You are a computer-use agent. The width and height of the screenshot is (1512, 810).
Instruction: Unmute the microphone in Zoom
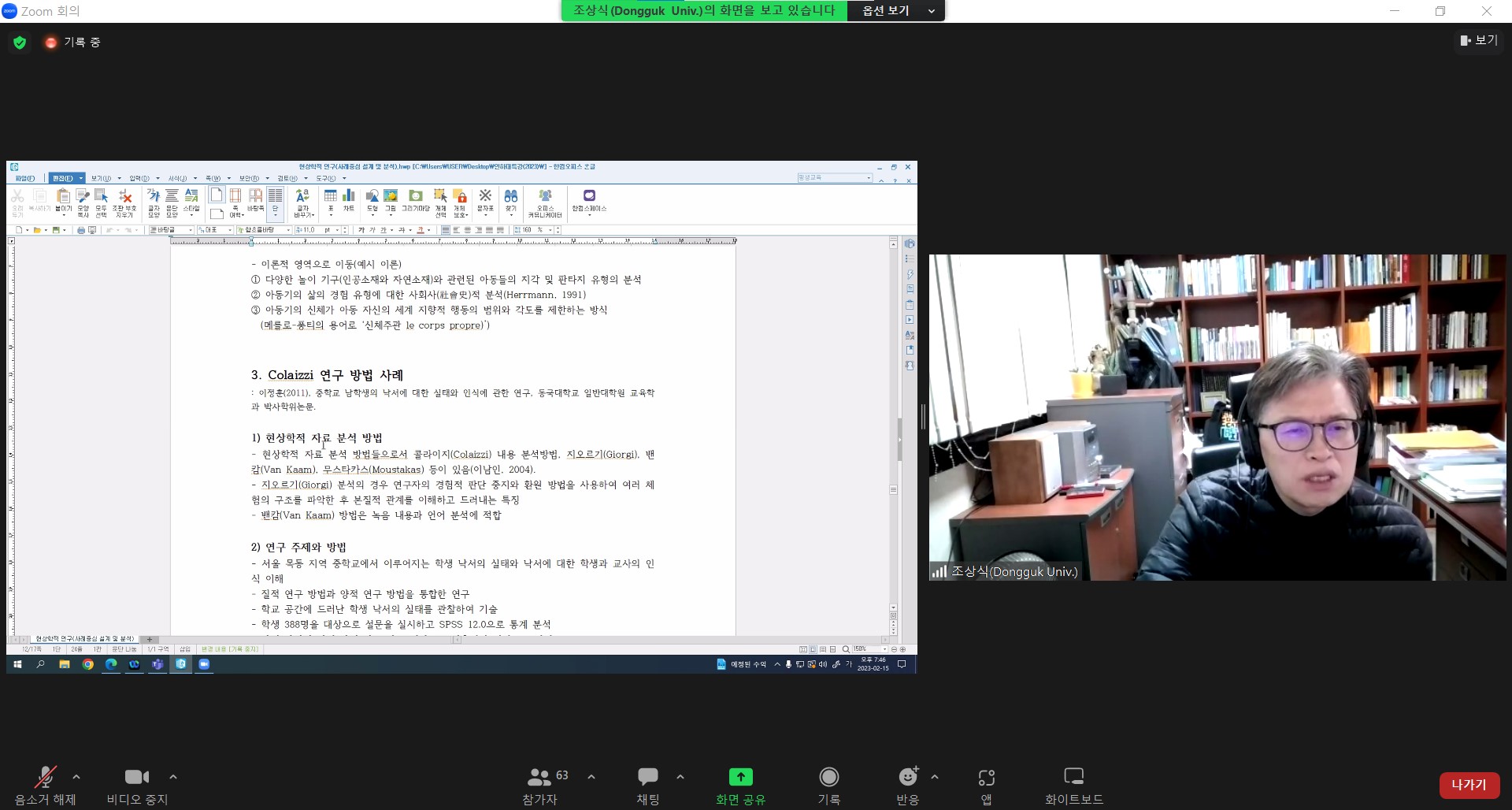tap(45, 785)
